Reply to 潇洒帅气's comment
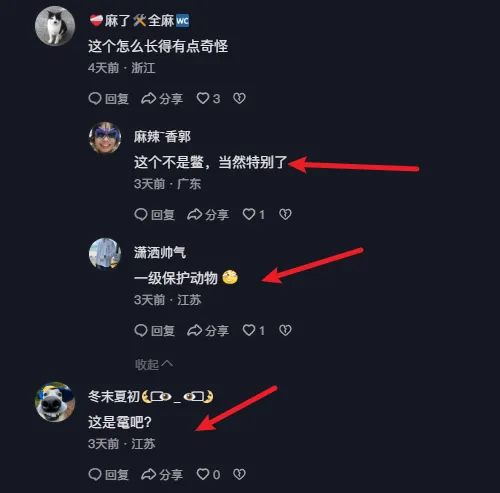The image size is (500, 493). pos(154,331)
